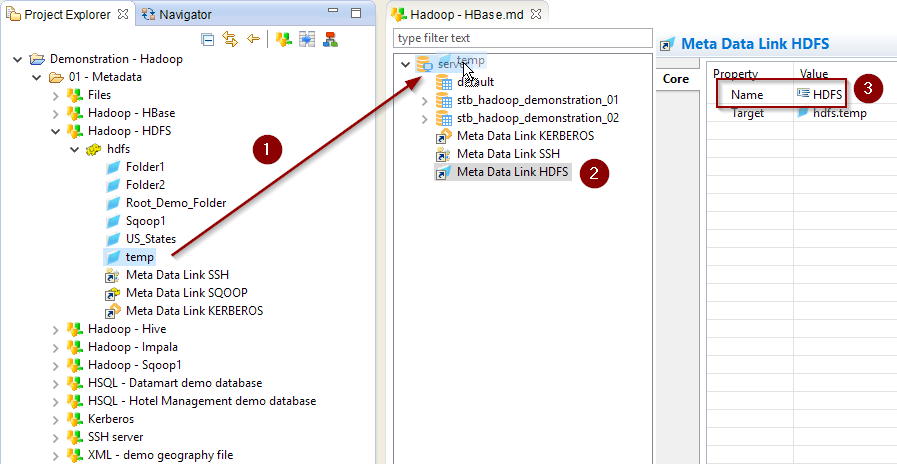Collapse the Hadoop - HDFS node
The height and width of the screenshot is (464, 897).
tap(55, 131)
